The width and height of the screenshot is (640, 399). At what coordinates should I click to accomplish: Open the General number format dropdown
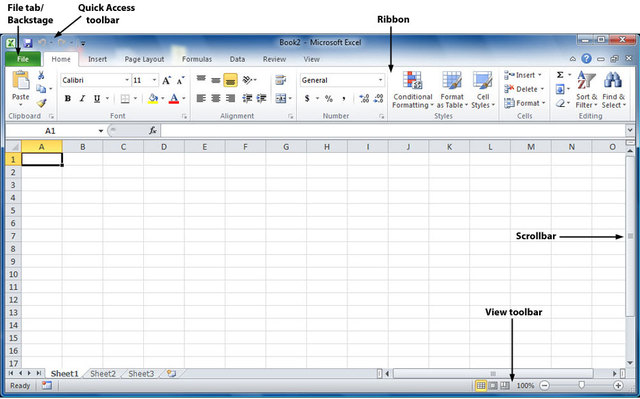(x=380, y=80)
